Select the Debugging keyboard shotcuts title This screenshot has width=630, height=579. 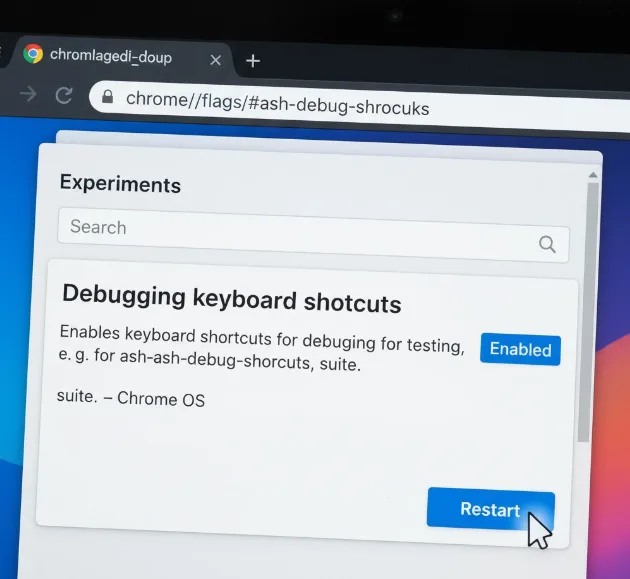pyautogui.click(x=231, y=299)
